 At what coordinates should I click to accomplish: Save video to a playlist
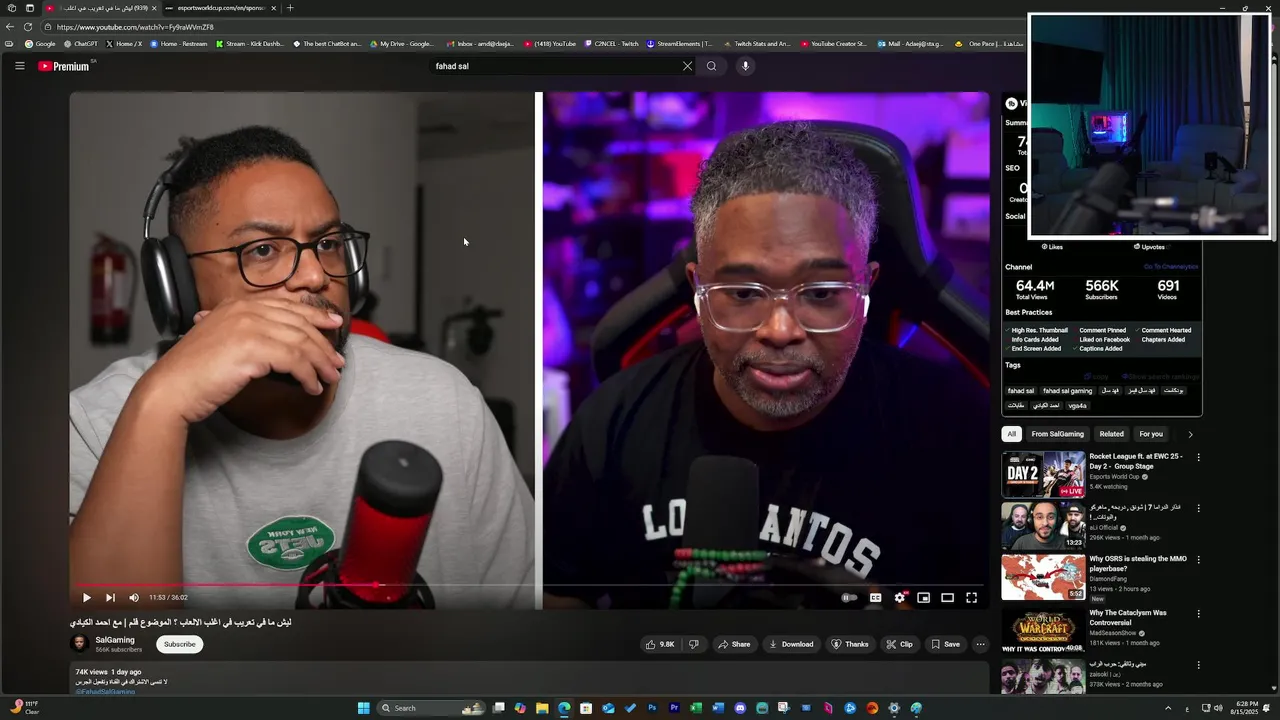pos(945,644)
